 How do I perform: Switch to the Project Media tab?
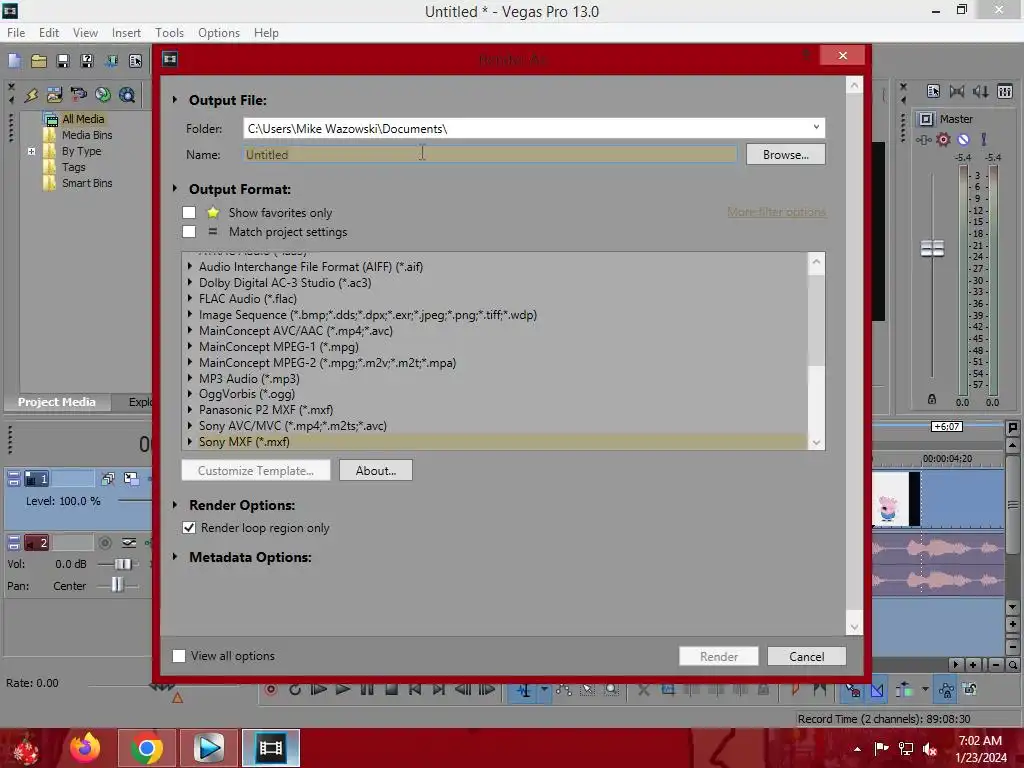click(x=57, y=402)
